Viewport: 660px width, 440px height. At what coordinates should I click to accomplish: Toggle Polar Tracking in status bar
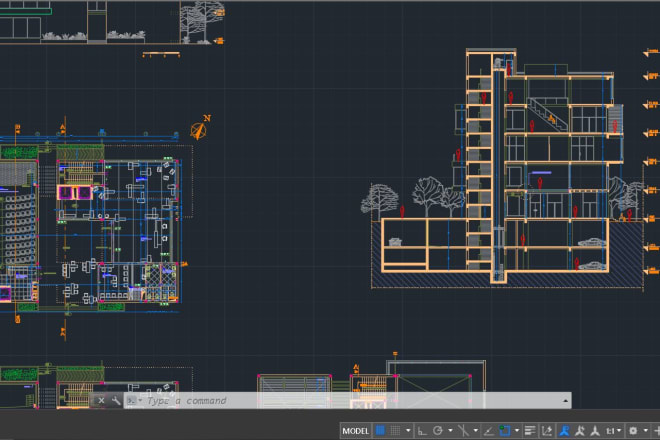438,431
